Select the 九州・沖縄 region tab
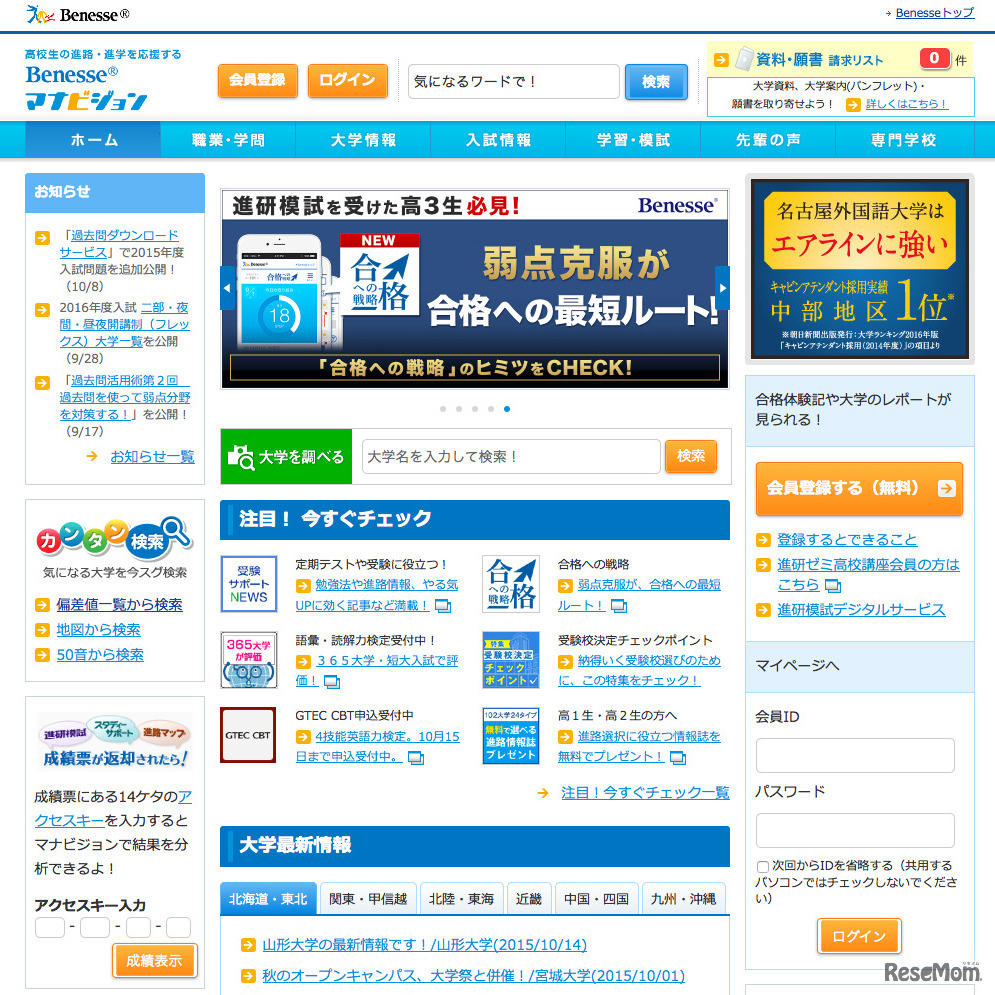This screenshot has width=995, height=995. point(683,899)
